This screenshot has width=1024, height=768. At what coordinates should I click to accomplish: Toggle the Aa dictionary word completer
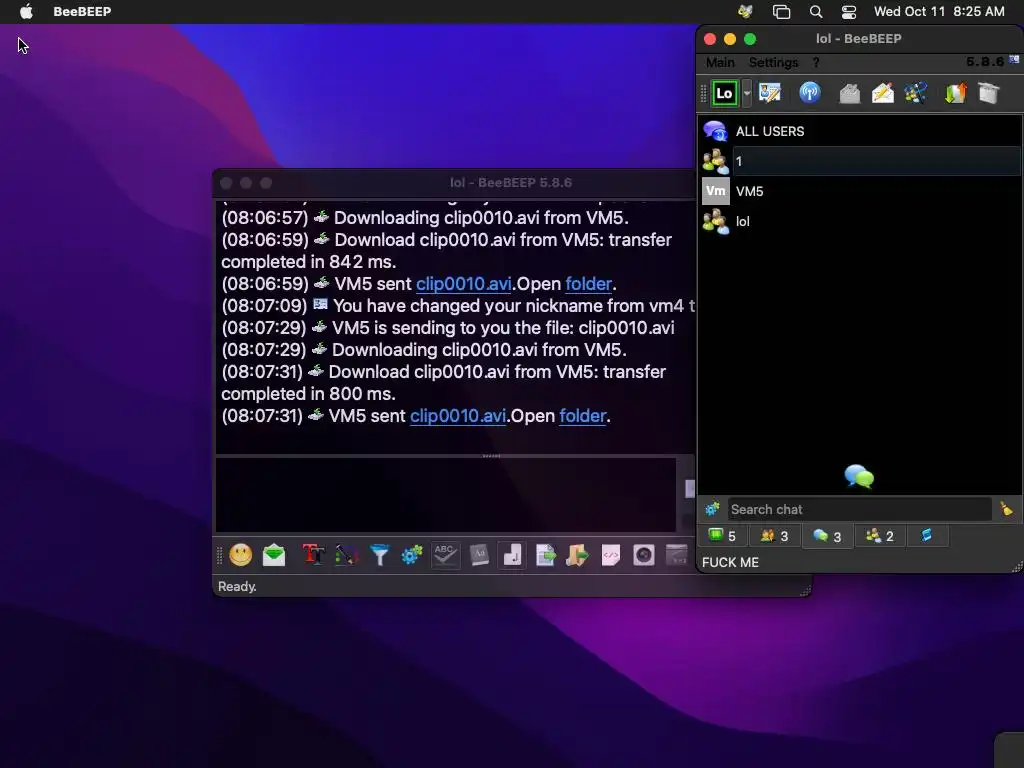pos(479,555)
